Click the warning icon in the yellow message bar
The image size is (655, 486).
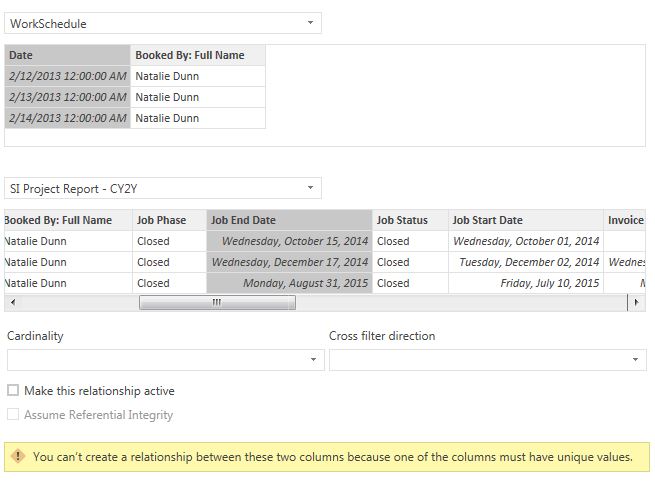tap(18, 456)
